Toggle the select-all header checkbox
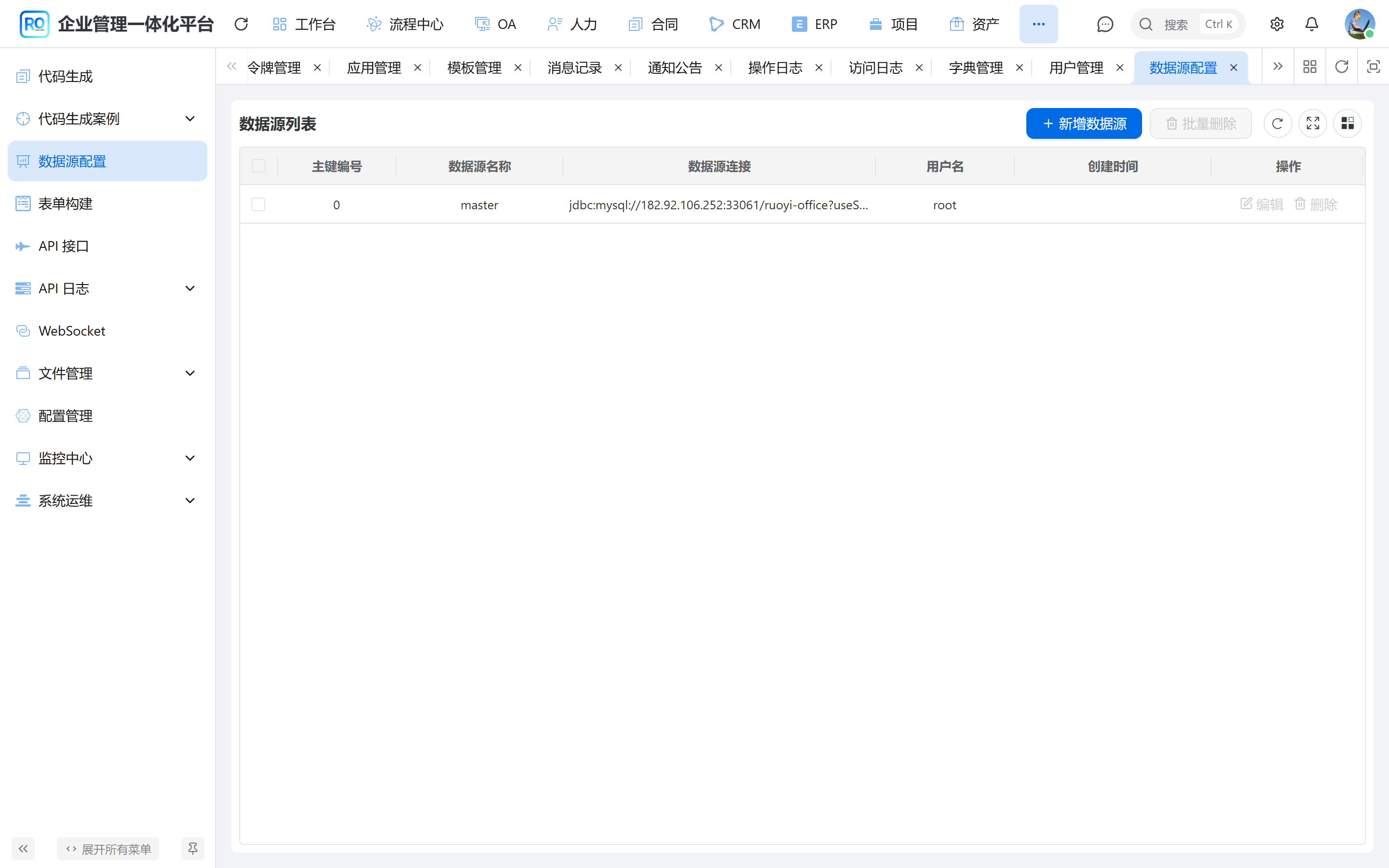 coord(259,166)
